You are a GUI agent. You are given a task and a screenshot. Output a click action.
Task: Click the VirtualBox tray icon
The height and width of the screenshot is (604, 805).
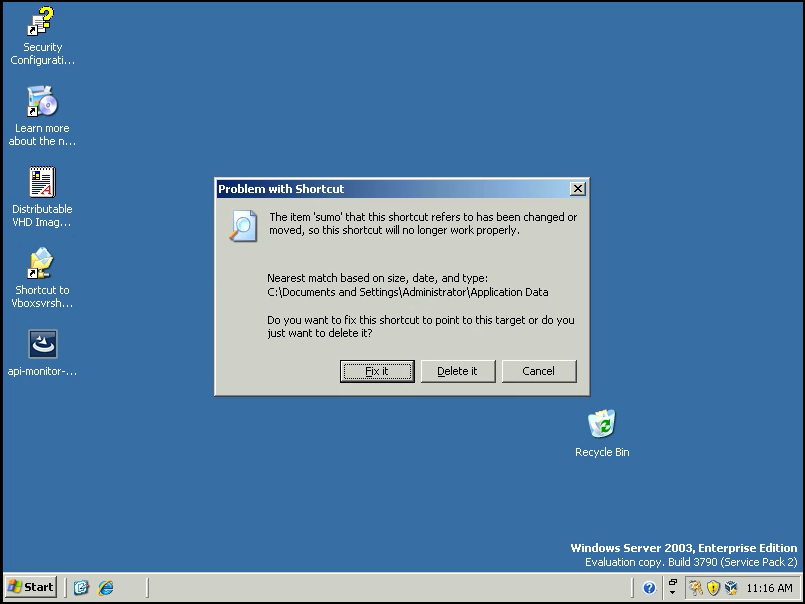click(731, 588)
